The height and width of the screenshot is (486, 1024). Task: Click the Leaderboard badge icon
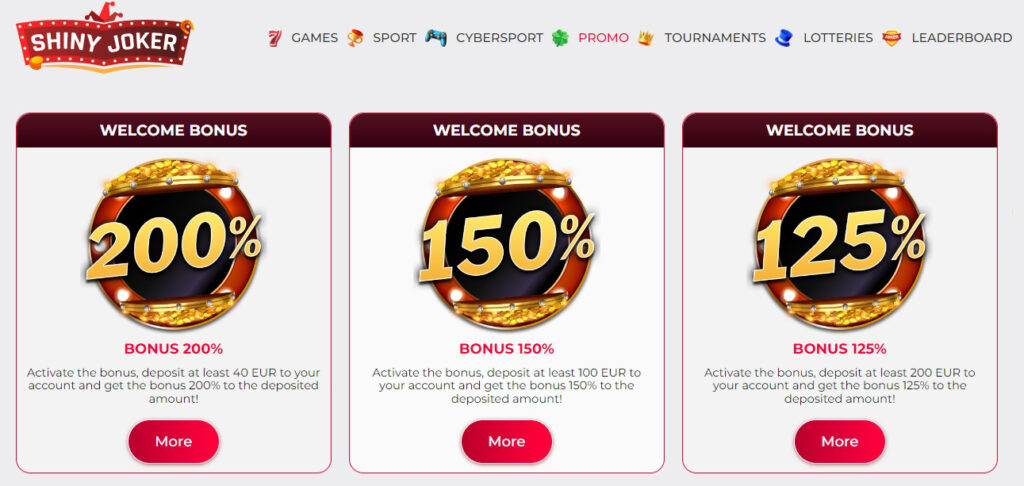[x=892, y=38]
